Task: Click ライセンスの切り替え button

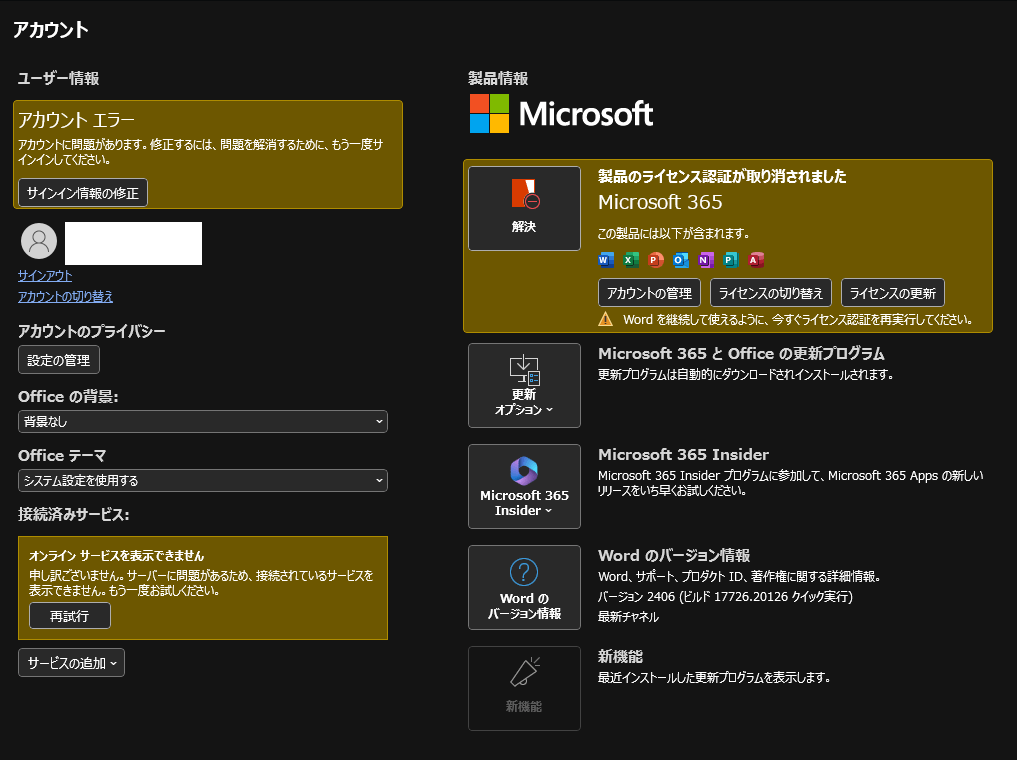Action: [x=771, y=293]
